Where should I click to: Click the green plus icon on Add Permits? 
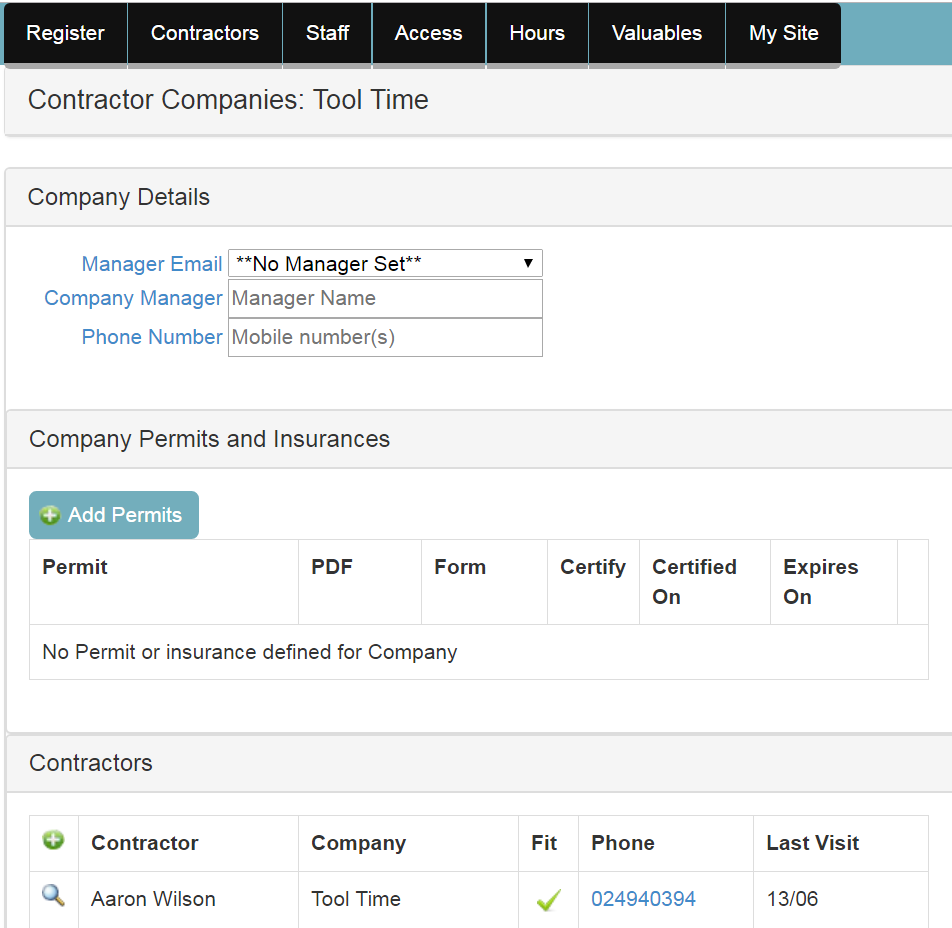tap(50, 515)
